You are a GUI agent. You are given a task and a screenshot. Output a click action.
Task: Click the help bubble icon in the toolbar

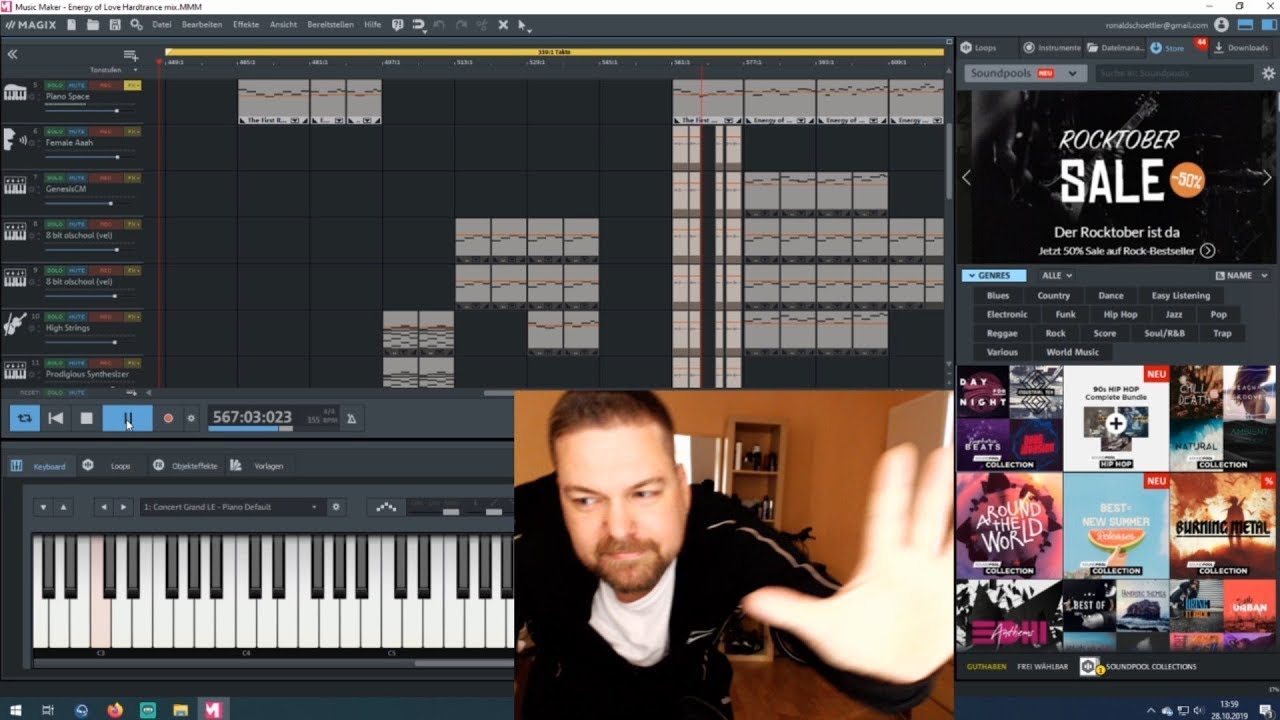397,24
